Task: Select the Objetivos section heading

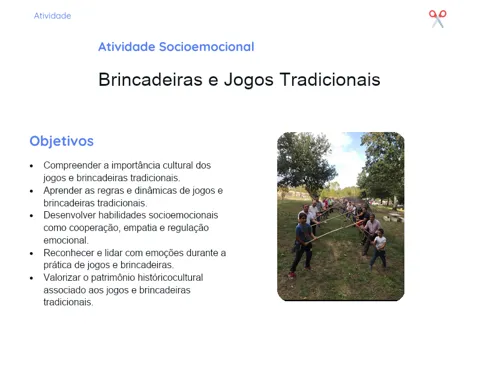Action: 62,141
